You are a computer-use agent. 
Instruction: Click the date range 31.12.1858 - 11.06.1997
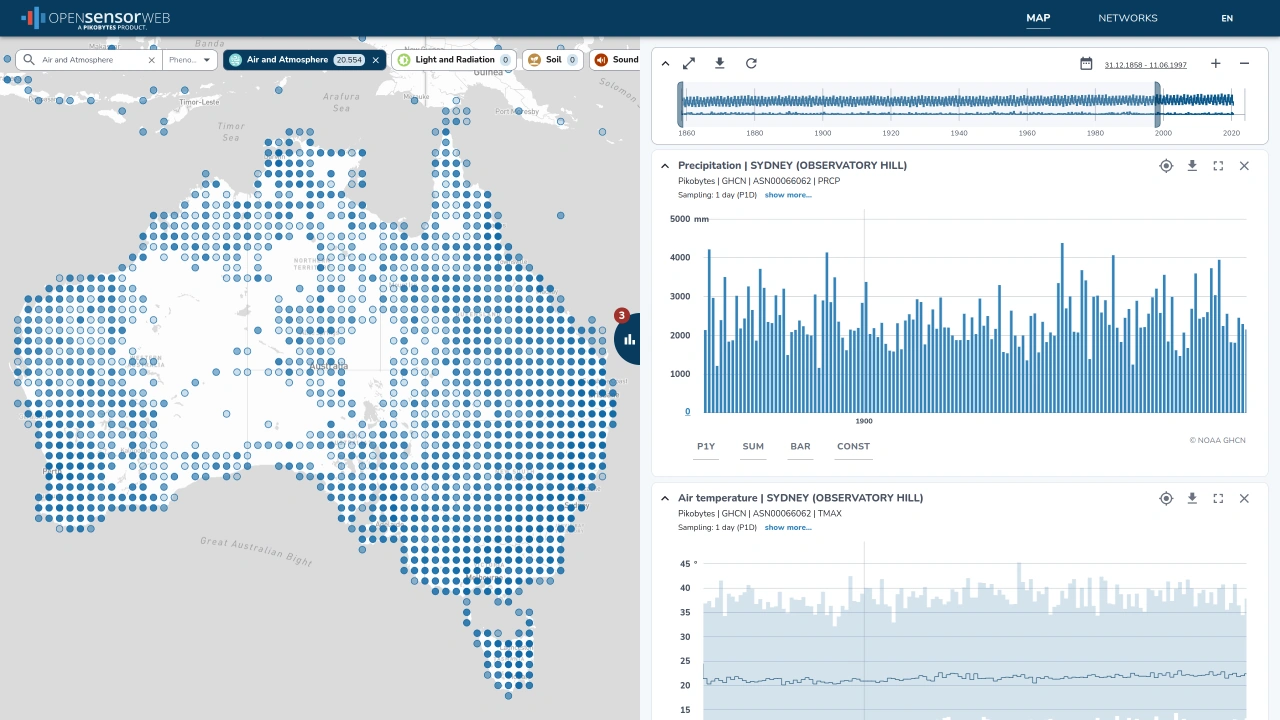click(1145, 64)
